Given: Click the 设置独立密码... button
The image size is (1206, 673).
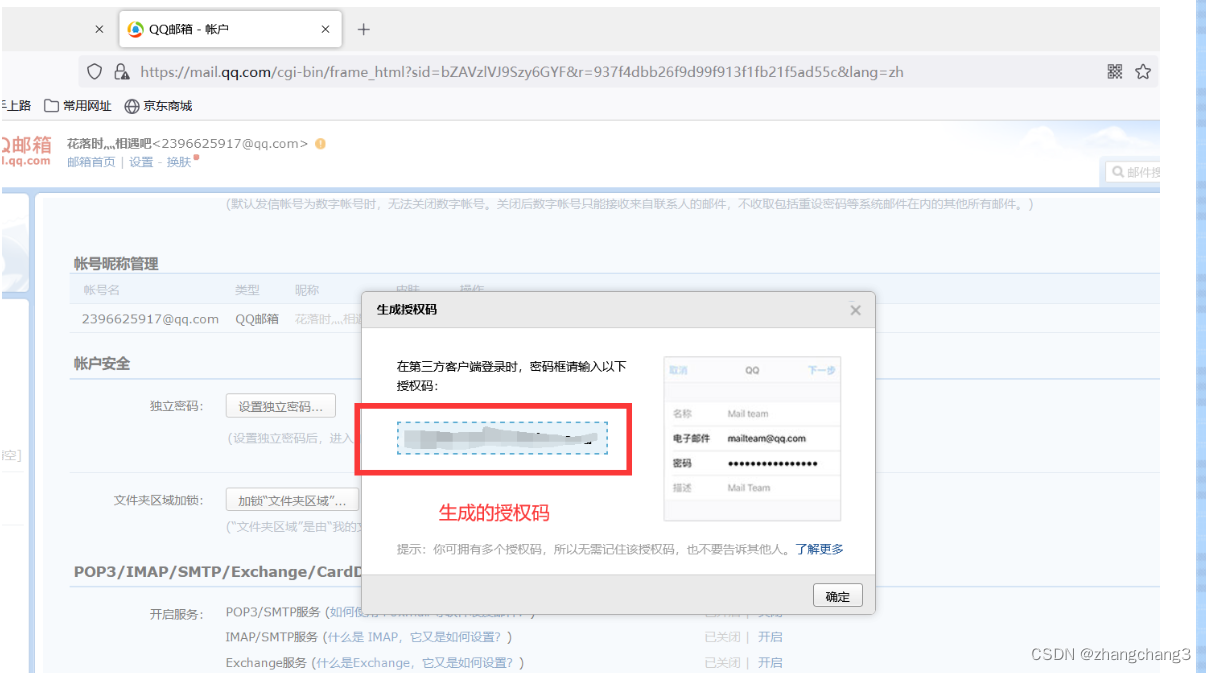Looking at the screenshot, I should [x=281, y=407].
